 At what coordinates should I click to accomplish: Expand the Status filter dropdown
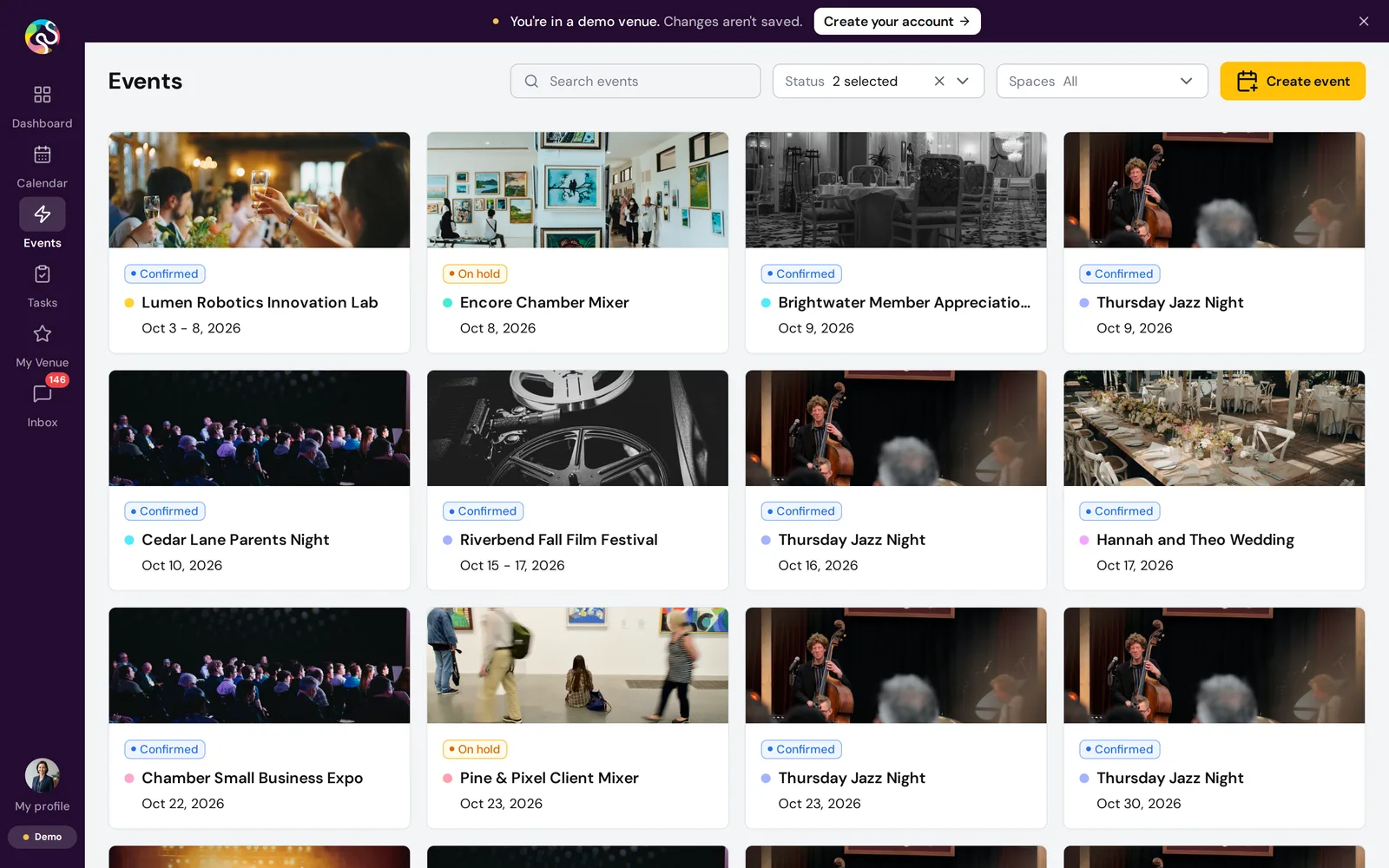[x=963, y=82]
